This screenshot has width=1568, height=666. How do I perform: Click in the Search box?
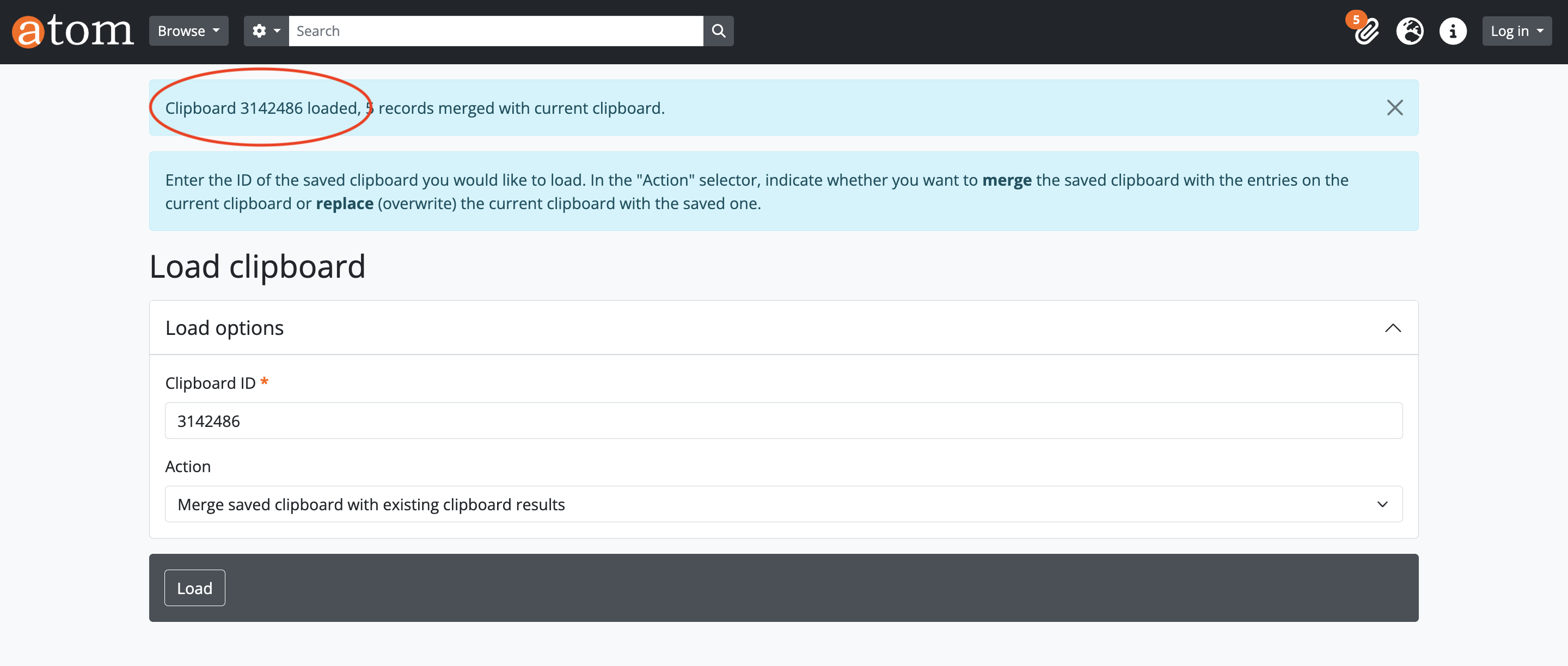pyautogui.click(x=495, y=31)
